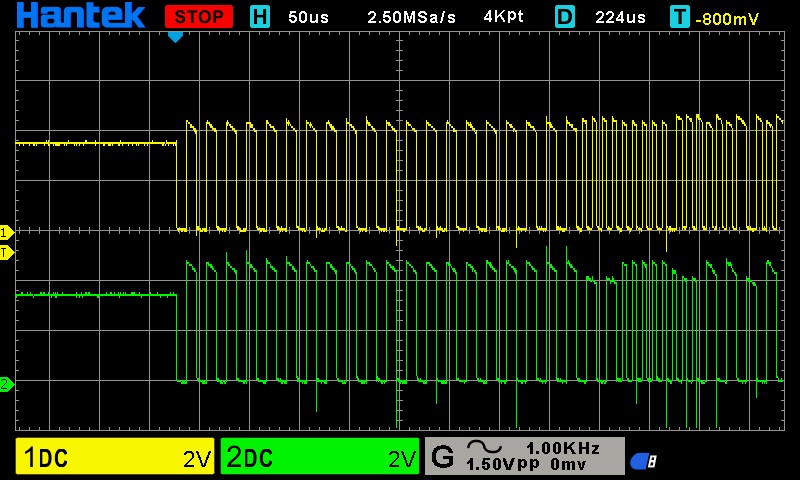The width and height of the screenshot is (800, 480).
Task: Click the channel 1 2V scale value
Action: point(197,460)
